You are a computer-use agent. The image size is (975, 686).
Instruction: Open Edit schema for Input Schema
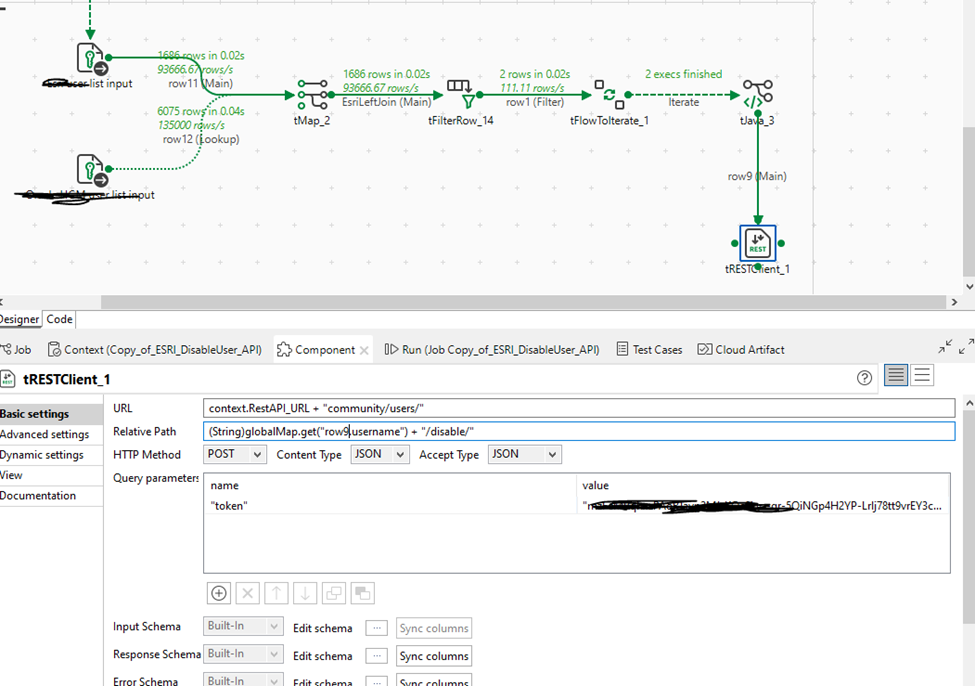pos(376,627)
